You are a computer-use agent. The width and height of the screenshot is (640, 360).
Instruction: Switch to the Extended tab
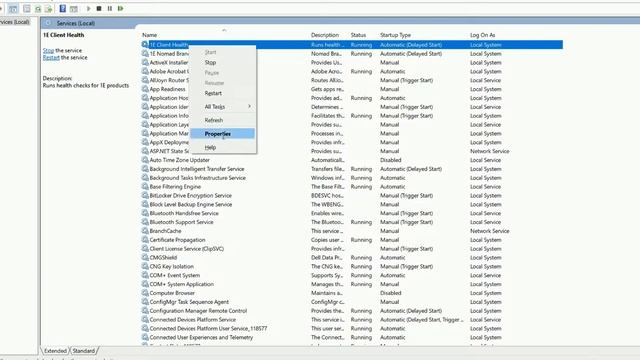[x=55, y=351]
